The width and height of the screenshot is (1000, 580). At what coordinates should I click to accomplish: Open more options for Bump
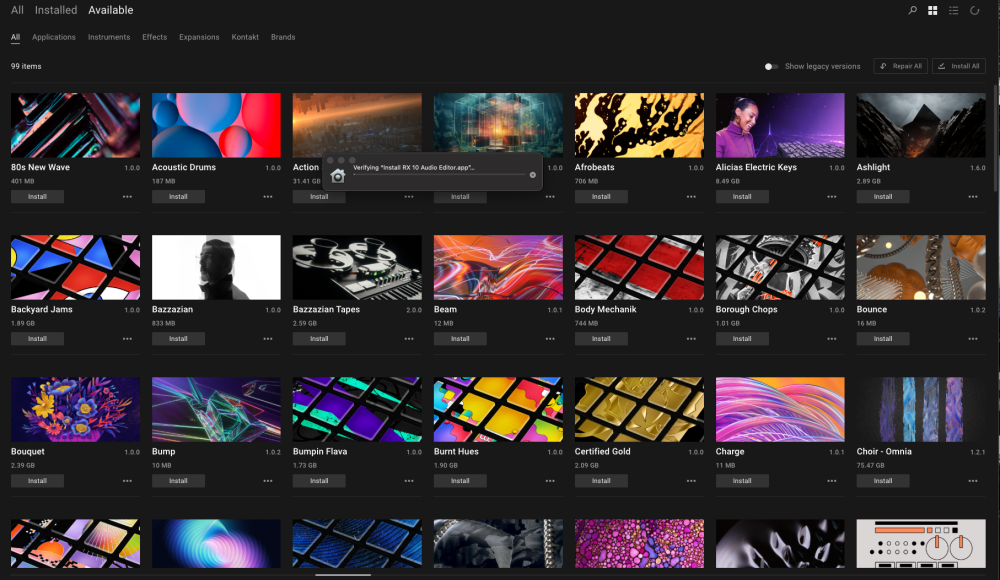(x=268, y=481)
